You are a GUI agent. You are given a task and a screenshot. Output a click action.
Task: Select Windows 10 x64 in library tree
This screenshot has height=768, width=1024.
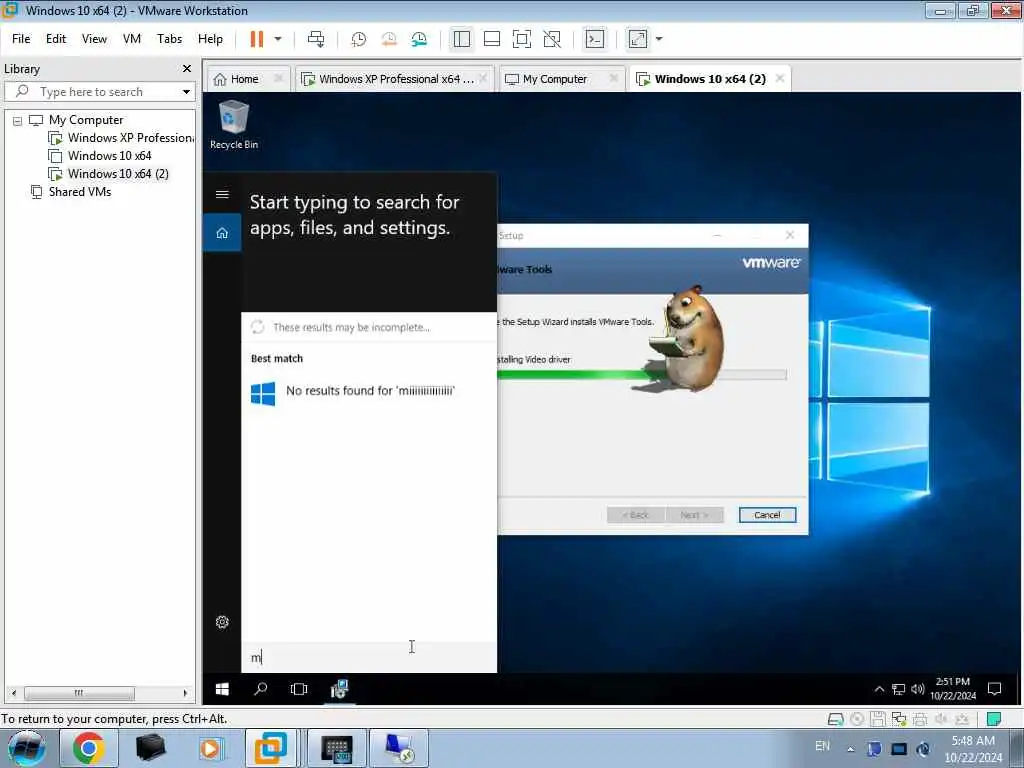(109, 156)
